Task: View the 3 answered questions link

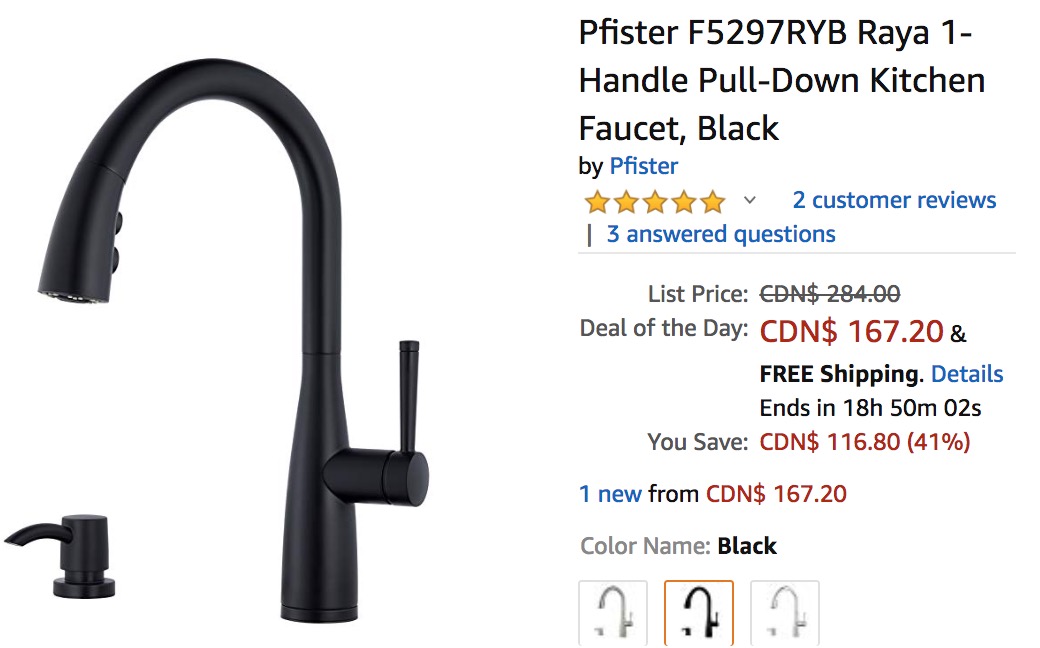Action: 721,234
